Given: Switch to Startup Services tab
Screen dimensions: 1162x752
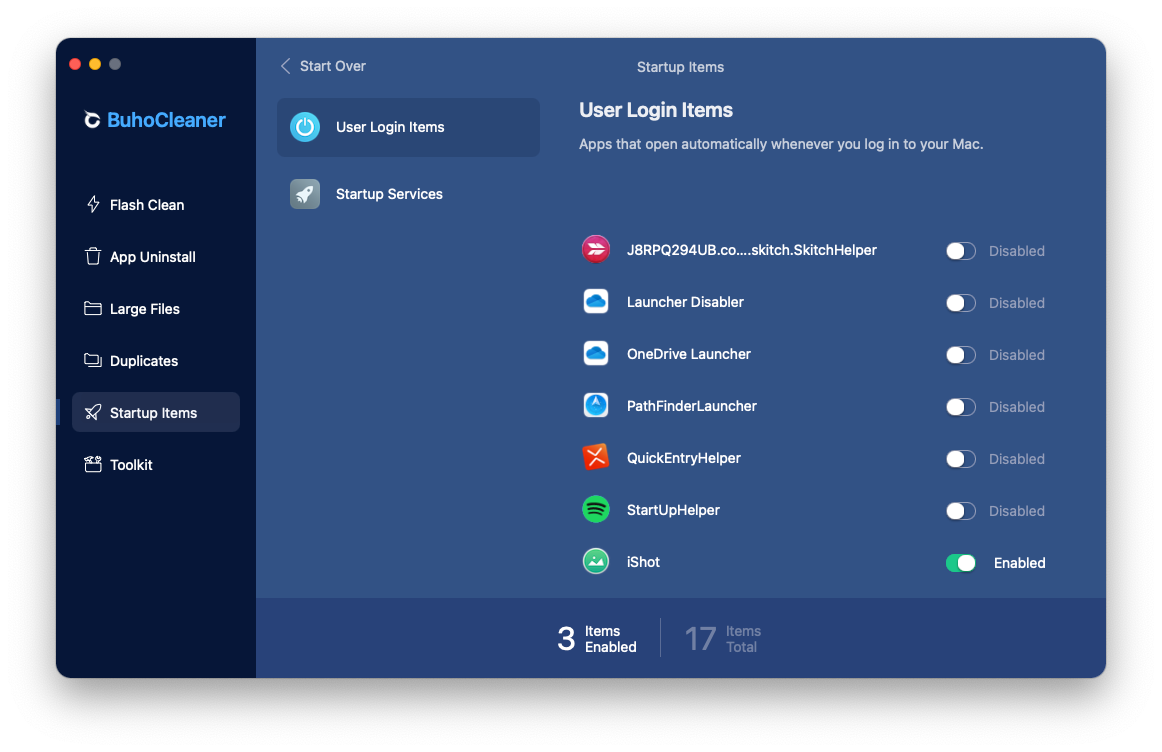Looking at the screenshot, I should [408, 194].
